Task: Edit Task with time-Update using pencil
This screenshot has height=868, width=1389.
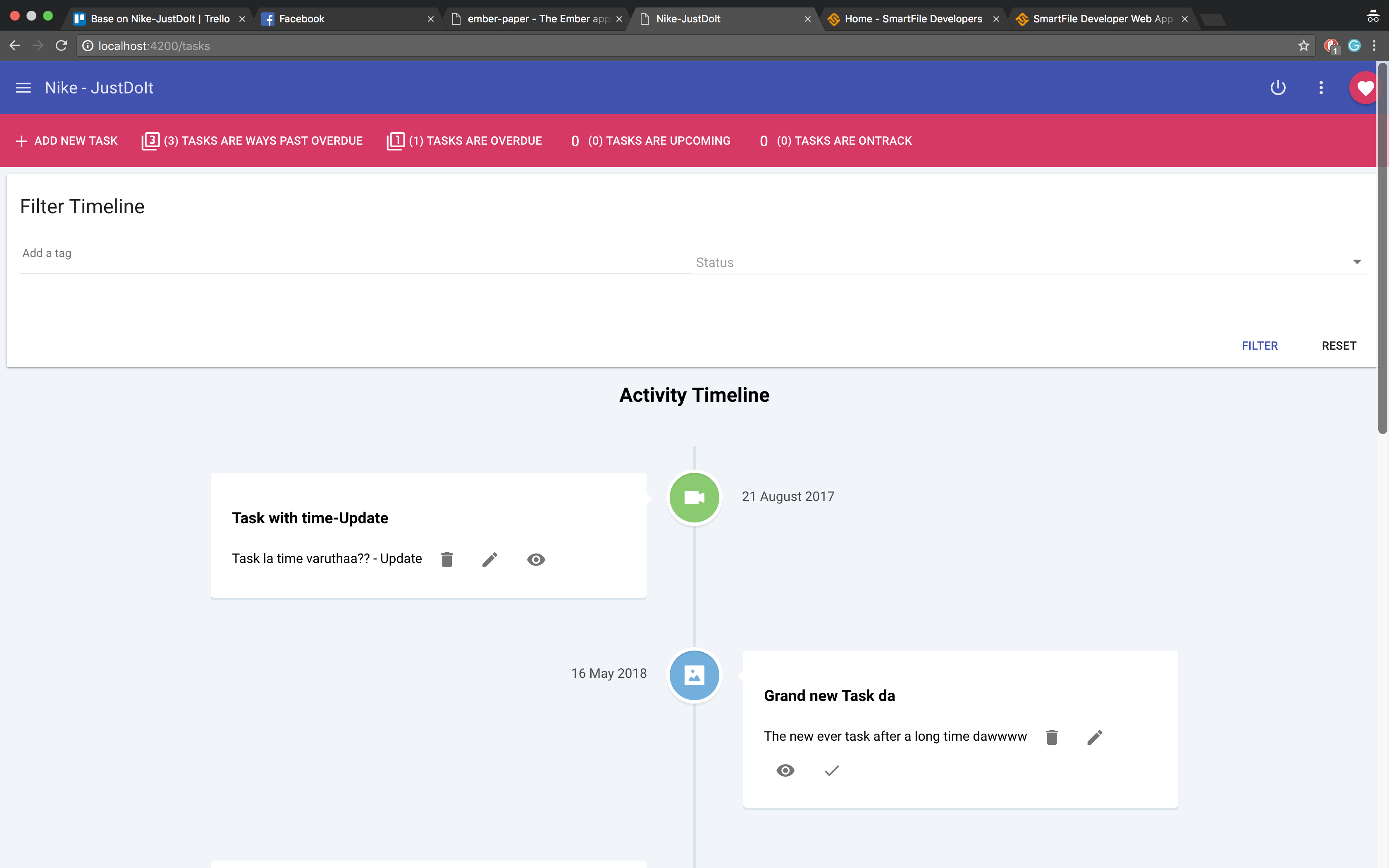Action: tap(489, 559)
